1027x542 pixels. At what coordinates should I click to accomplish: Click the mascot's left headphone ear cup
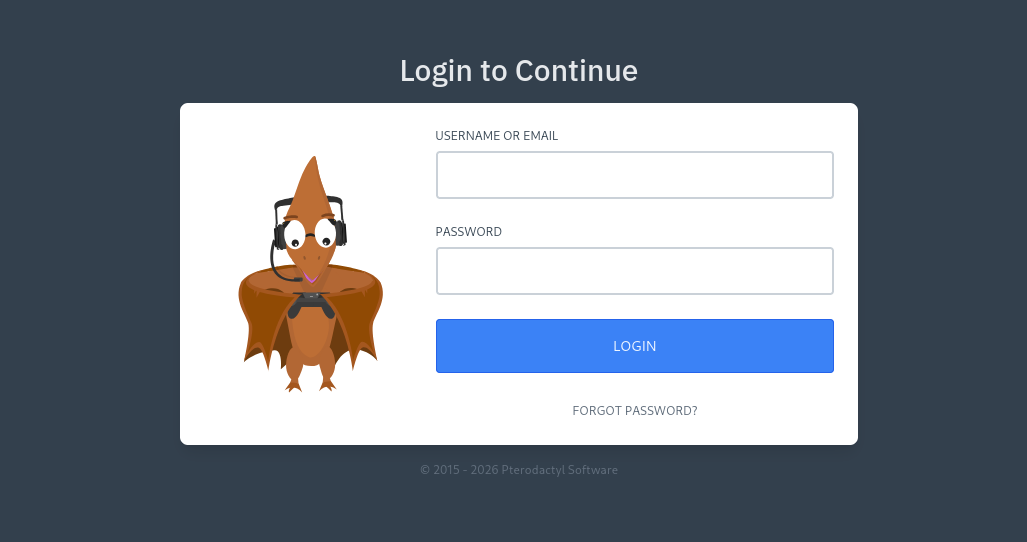tap(279, 236)
